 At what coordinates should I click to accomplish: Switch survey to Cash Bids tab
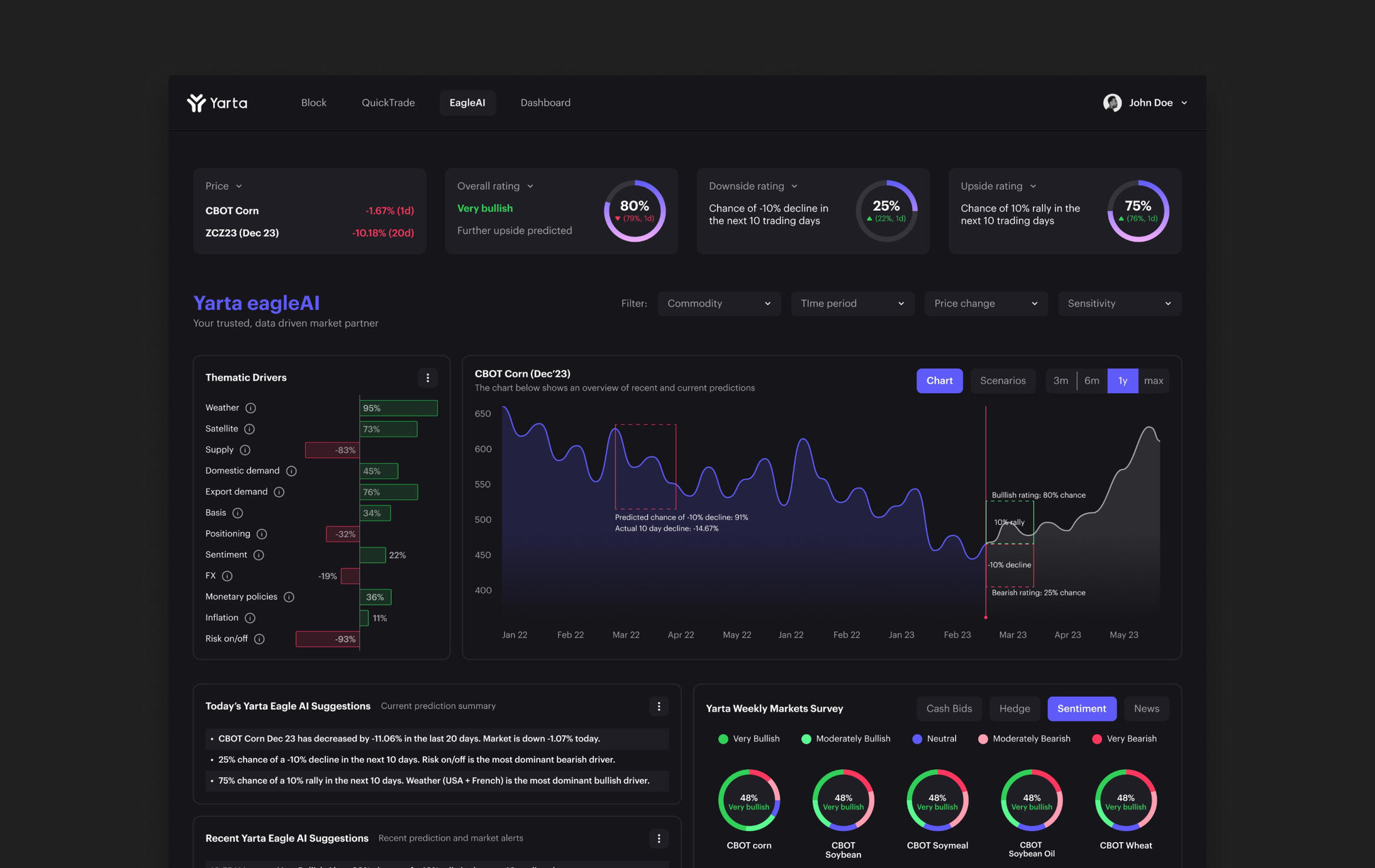pyautogui.click(x=949, y=709)
